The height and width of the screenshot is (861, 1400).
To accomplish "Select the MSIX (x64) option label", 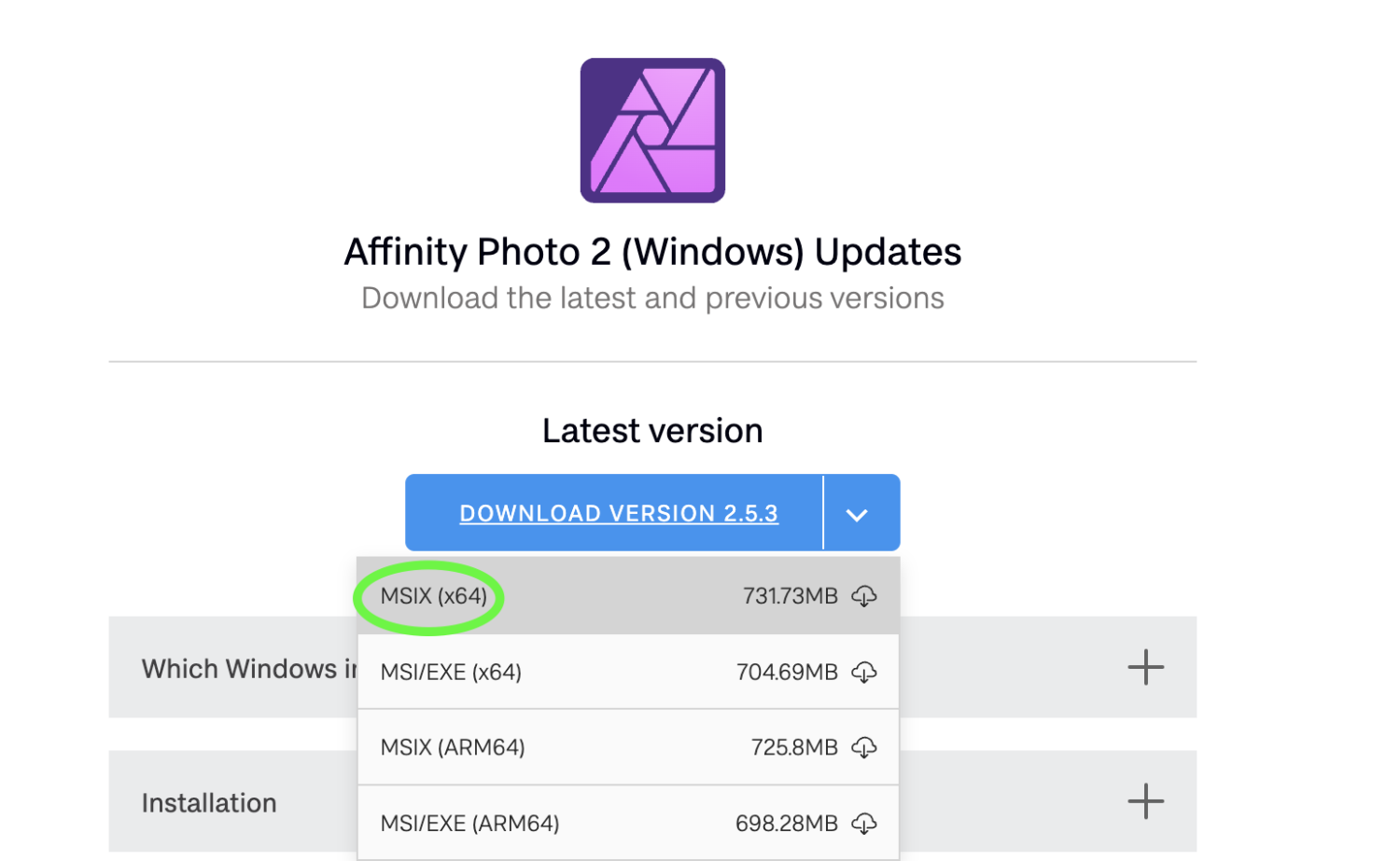I will pyautogui.click(x=434, y=596).
